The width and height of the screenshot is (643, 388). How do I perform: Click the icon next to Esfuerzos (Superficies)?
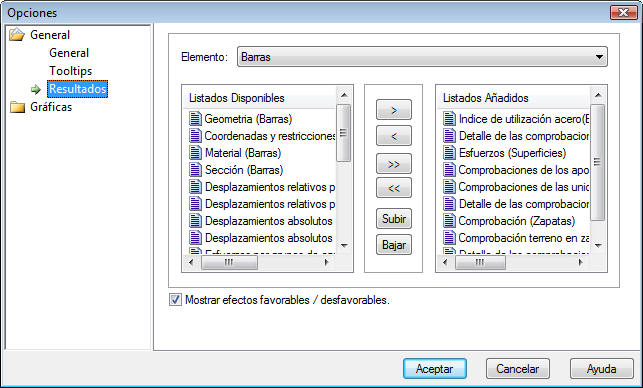tap(449, 153)
